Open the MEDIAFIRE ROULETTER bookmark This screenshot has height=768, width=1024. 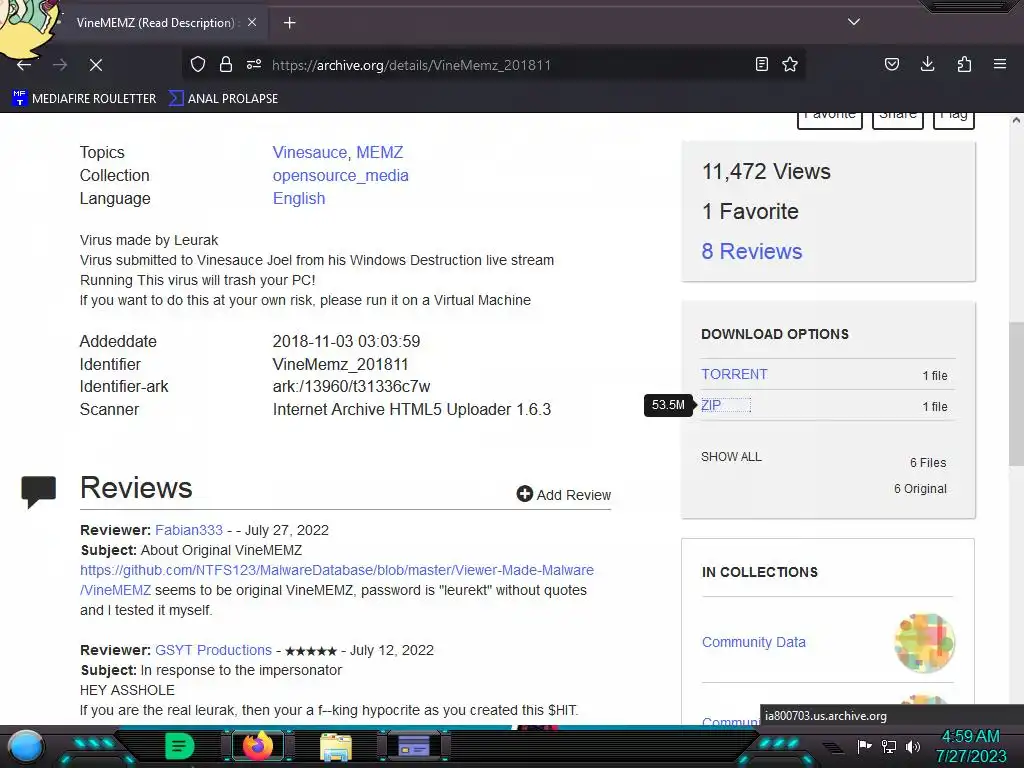click(84, 99)
